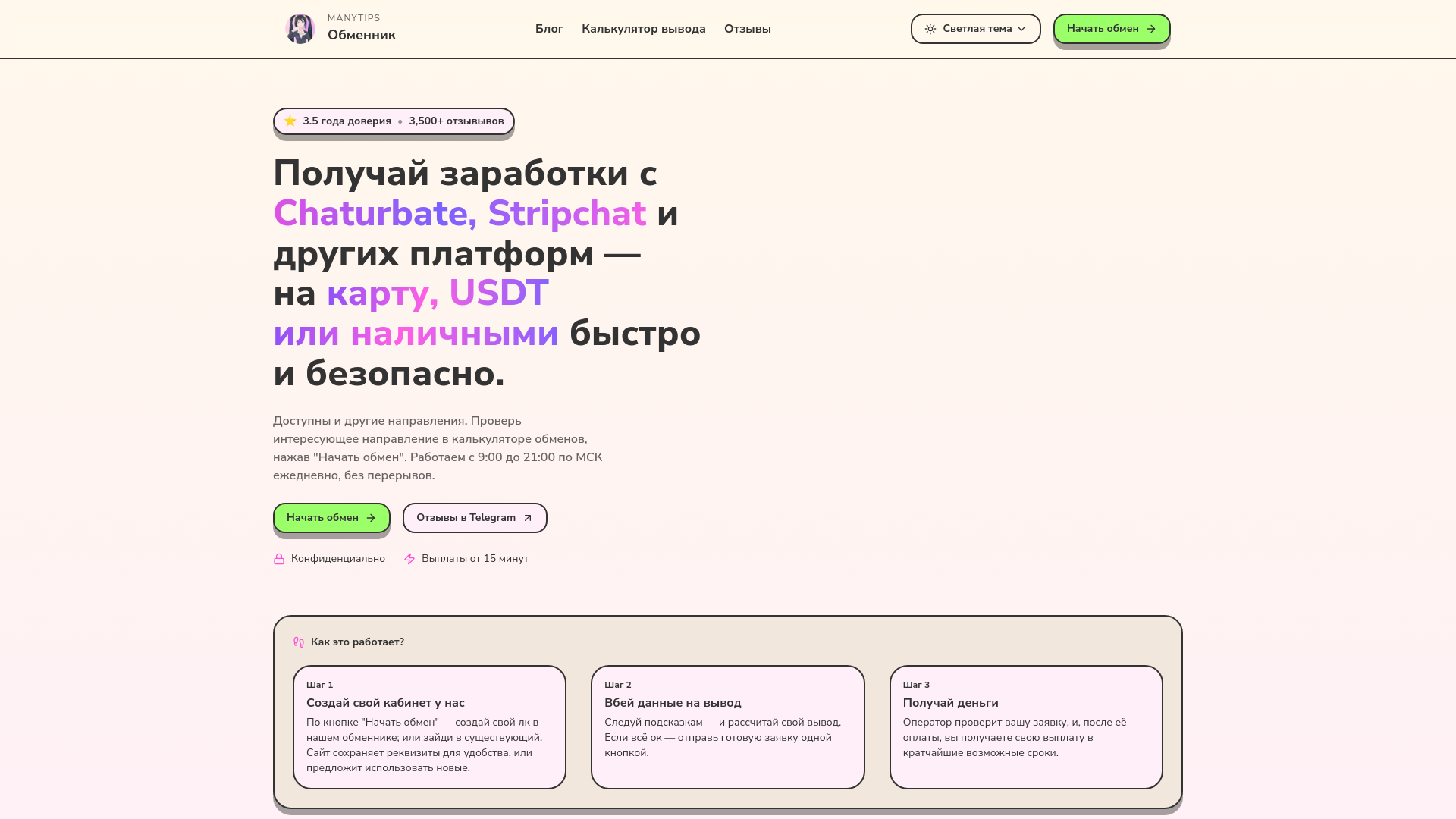Click the Обменник brand title
Image resolution: width=1456 pixels, height=819 pixels.
362,36
